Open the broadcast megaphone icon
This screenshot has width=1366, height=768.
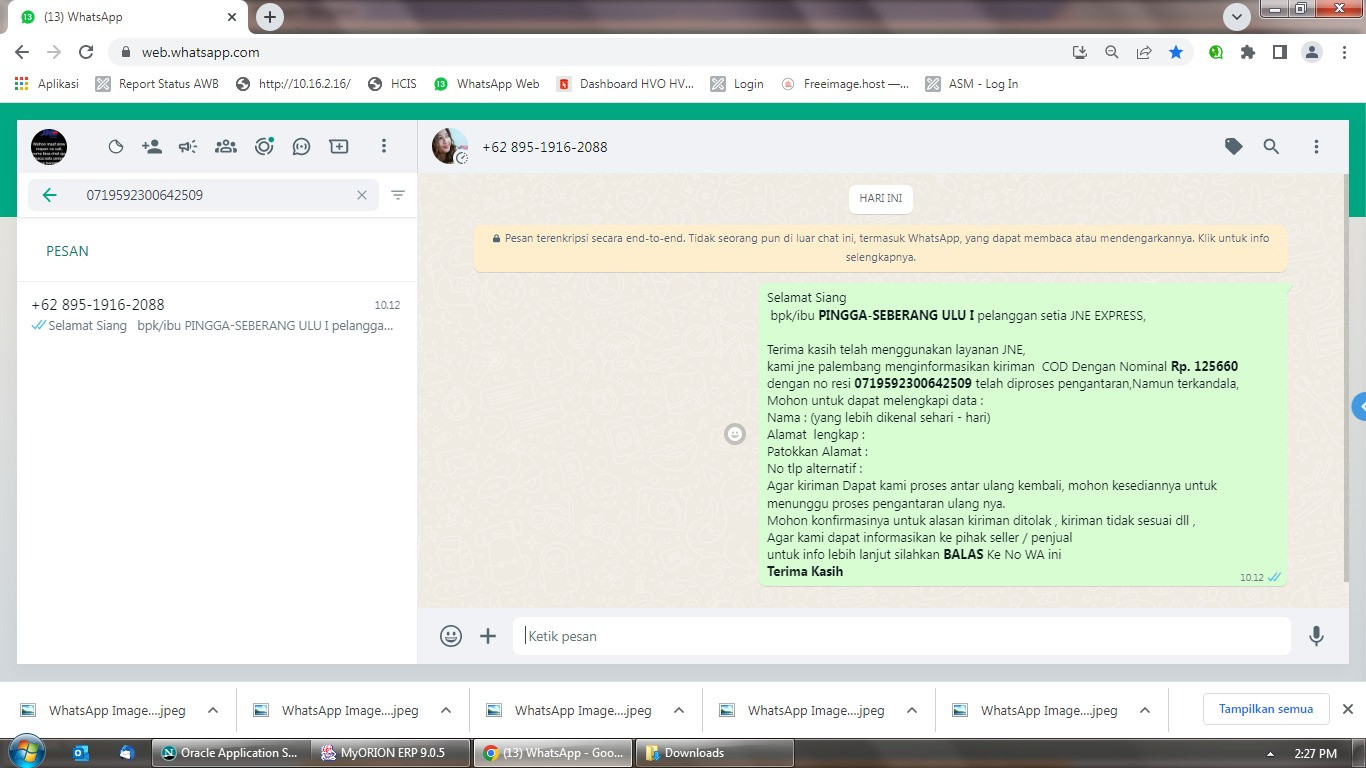188,147
